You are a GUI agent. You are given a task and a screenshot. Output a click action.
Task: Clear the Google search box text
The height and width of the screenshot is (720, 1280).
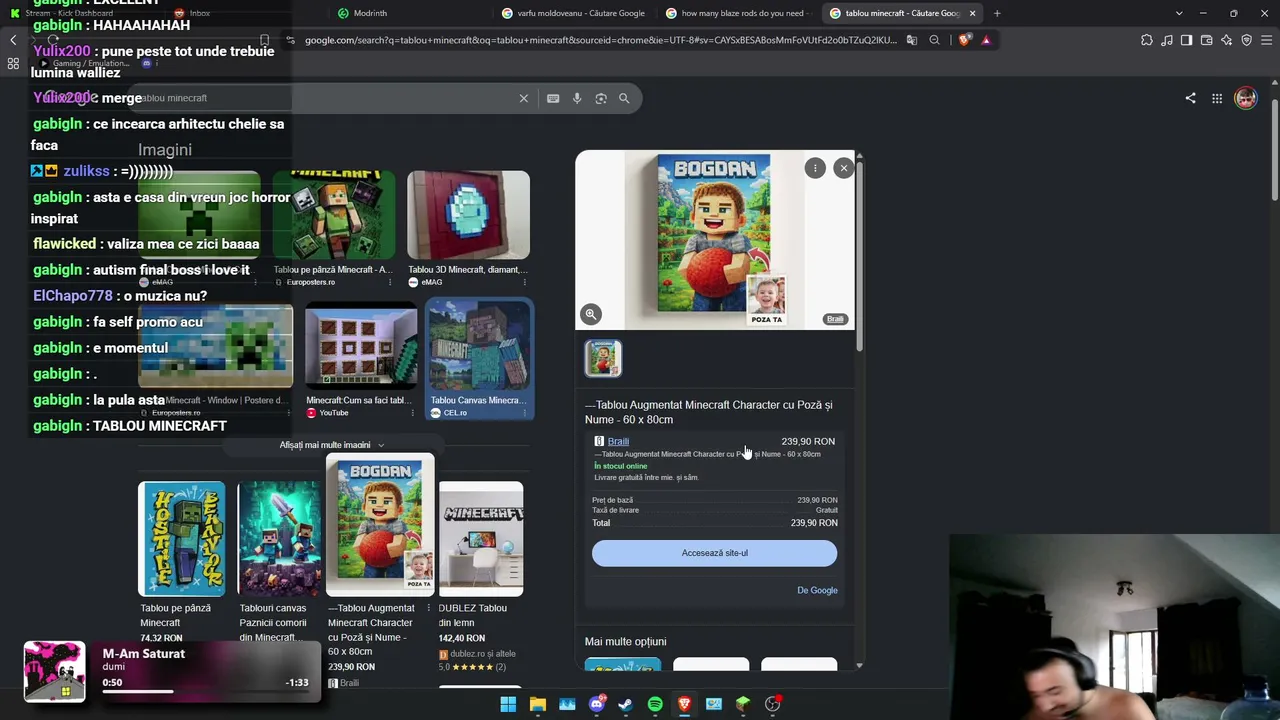pos(523,98)
